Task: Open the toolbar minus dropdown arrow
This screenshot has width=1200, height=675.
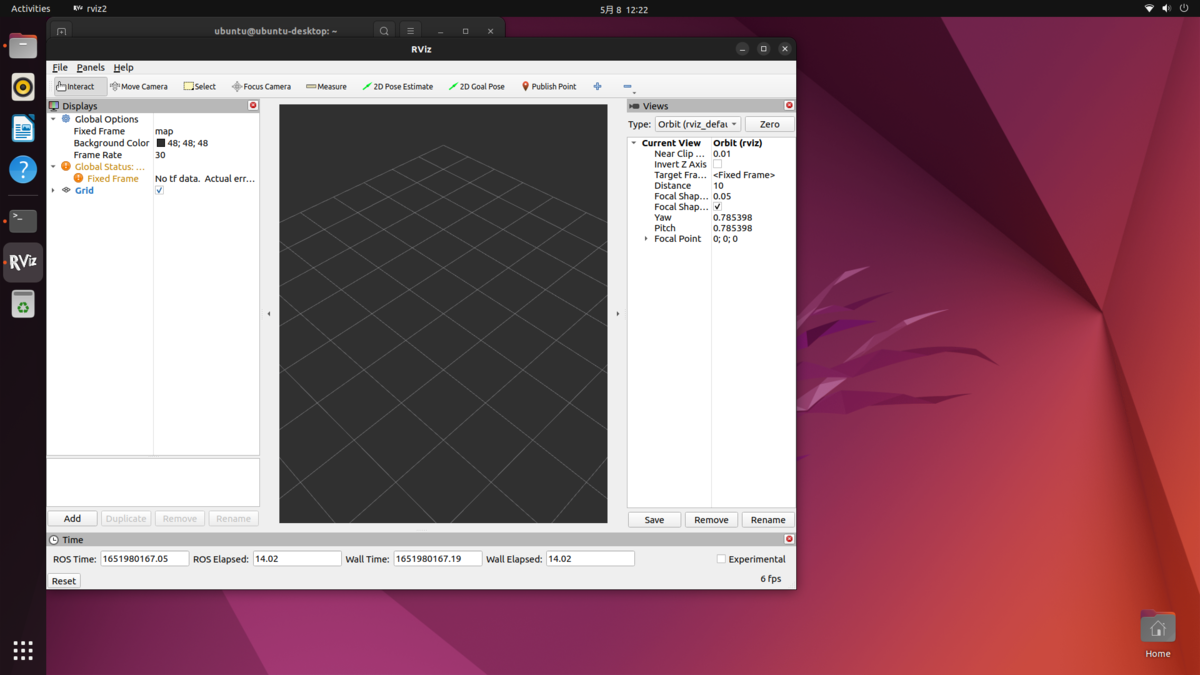Action: pyautogui.click(x=634, y=93)
